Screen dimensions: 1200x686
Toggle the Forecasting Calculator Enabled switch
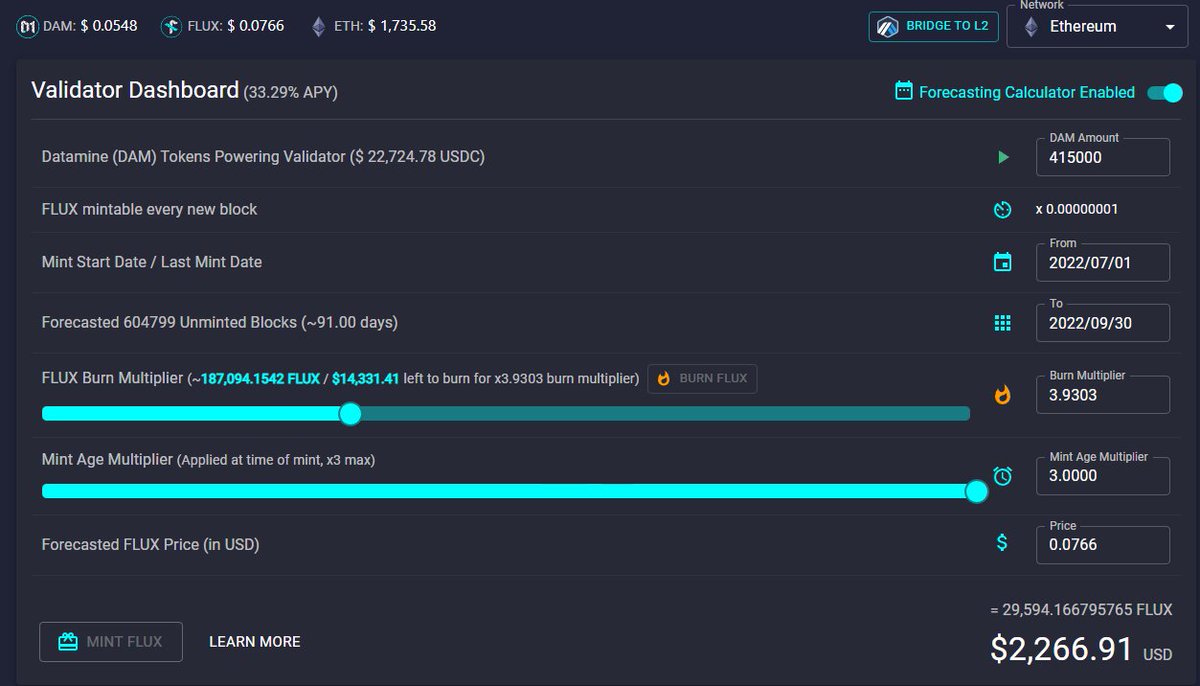pyautogui.click(x=1165, y=92)
